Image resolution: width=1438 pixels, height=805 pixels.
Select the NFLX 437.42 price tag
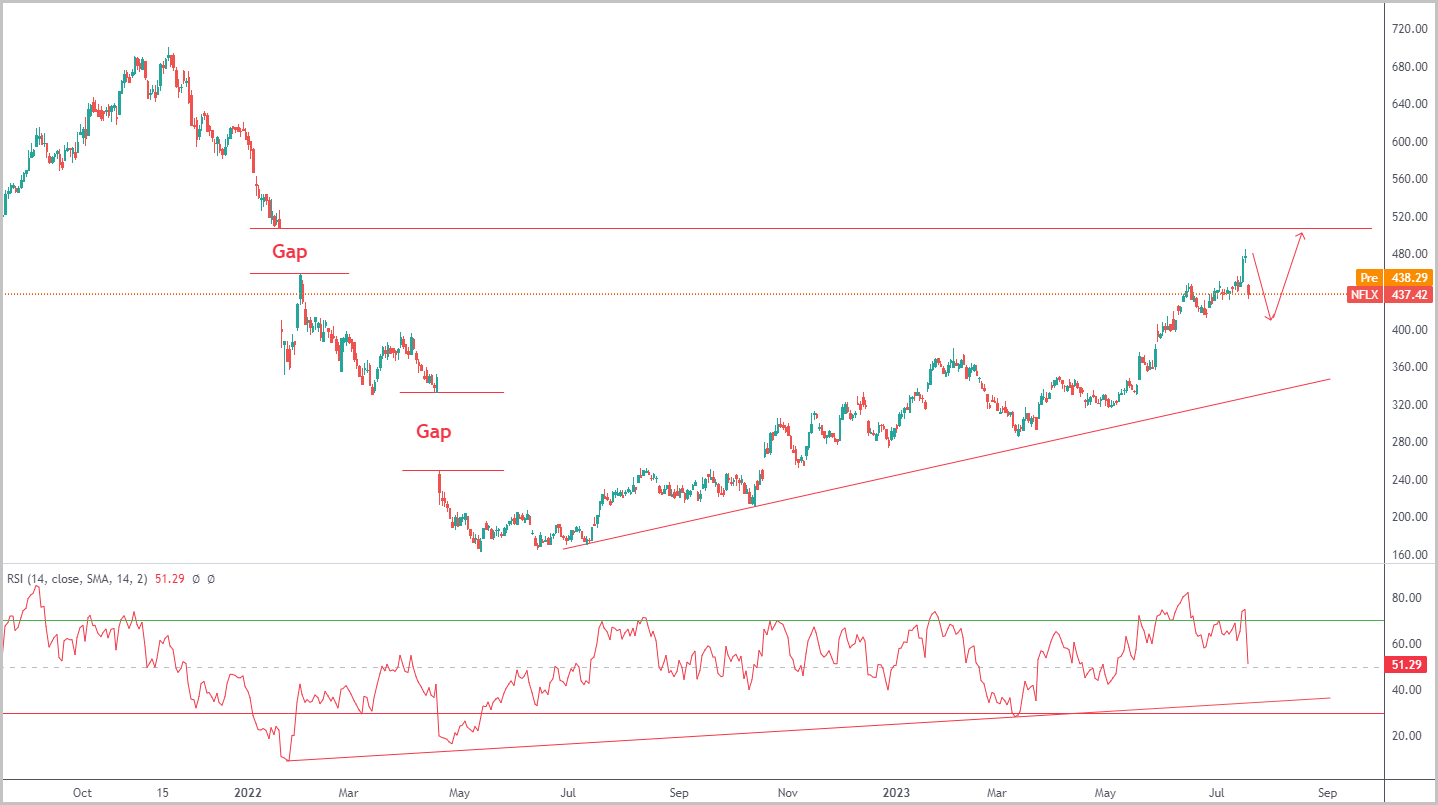pos(1390,295)
